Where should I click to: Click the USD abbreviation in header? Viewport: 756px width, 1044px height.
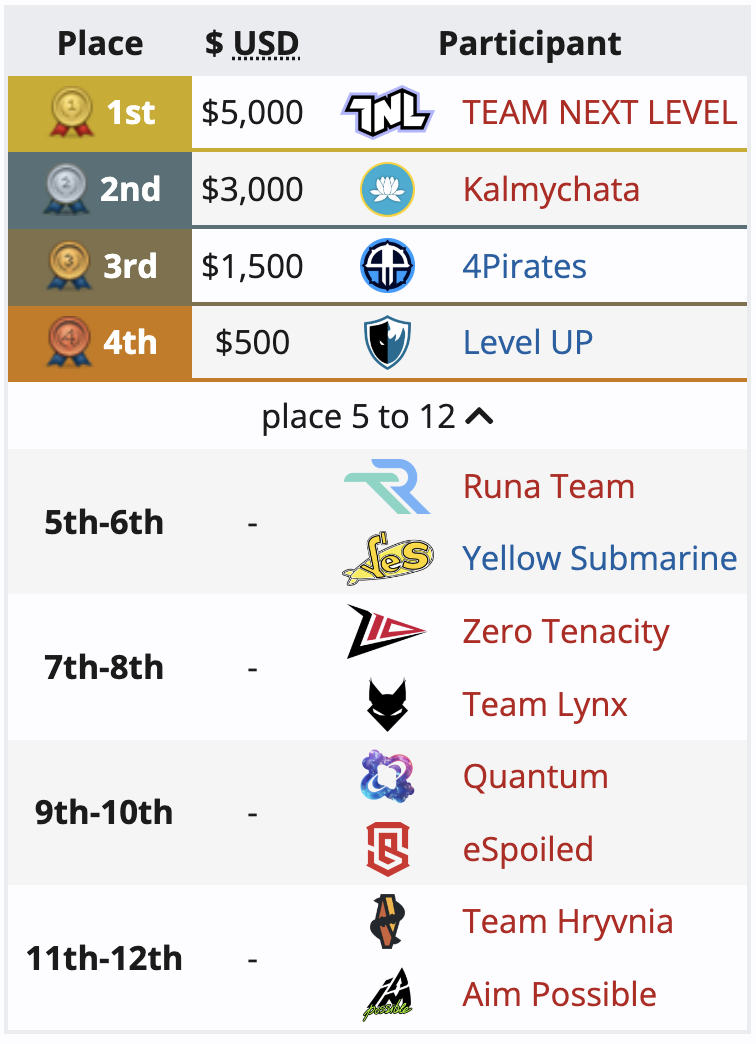point(266,44)
